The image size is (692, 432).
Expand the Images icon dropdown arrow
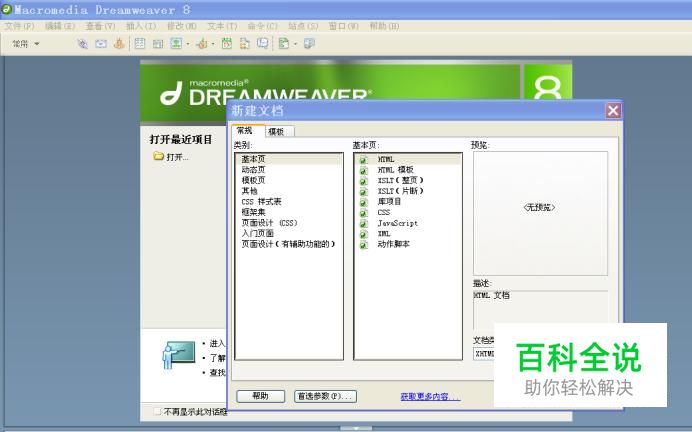click(x=188, y=44)
